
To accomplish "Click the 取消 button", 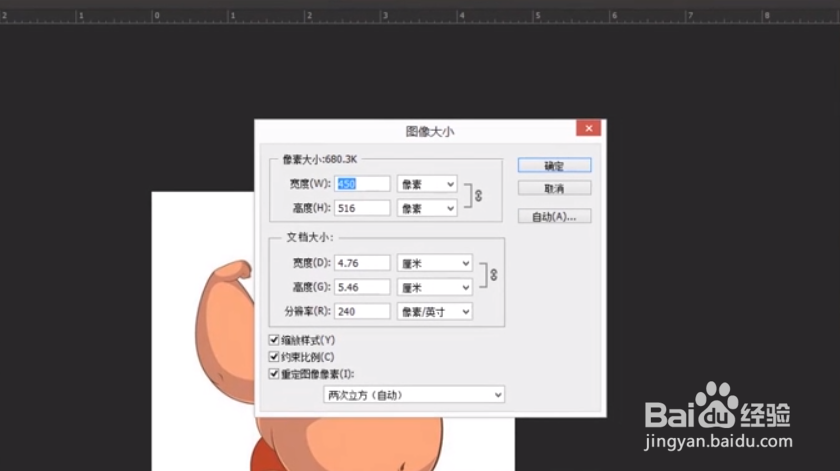I will [x=554, y=188].
